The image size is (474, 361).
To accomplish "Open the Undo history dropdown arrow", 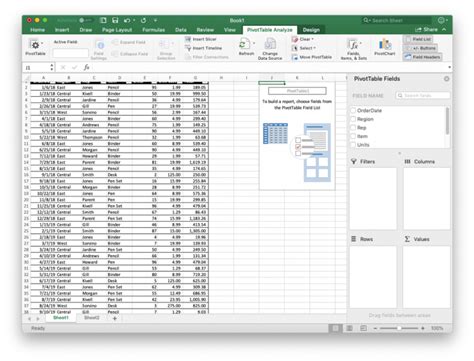I will [134, 20].
